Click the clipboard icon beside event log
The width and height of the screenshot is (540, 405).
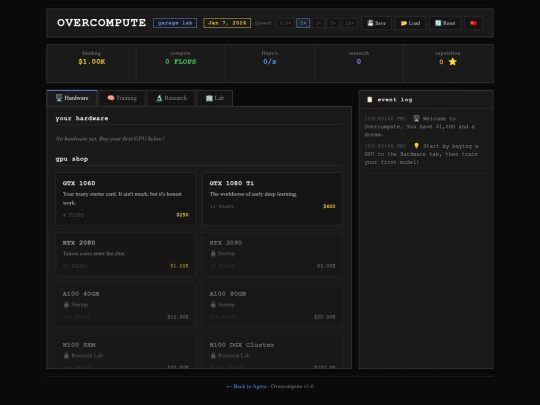370,100
